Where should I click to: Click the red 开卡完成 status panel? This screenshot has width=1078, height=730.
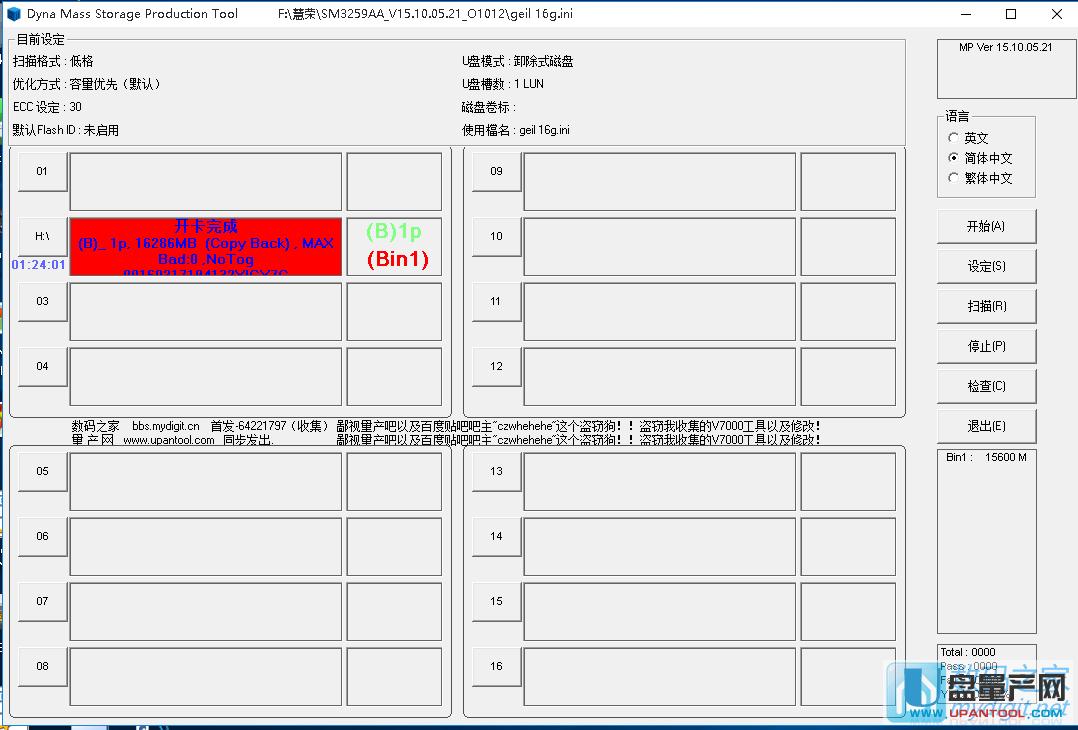205,246
